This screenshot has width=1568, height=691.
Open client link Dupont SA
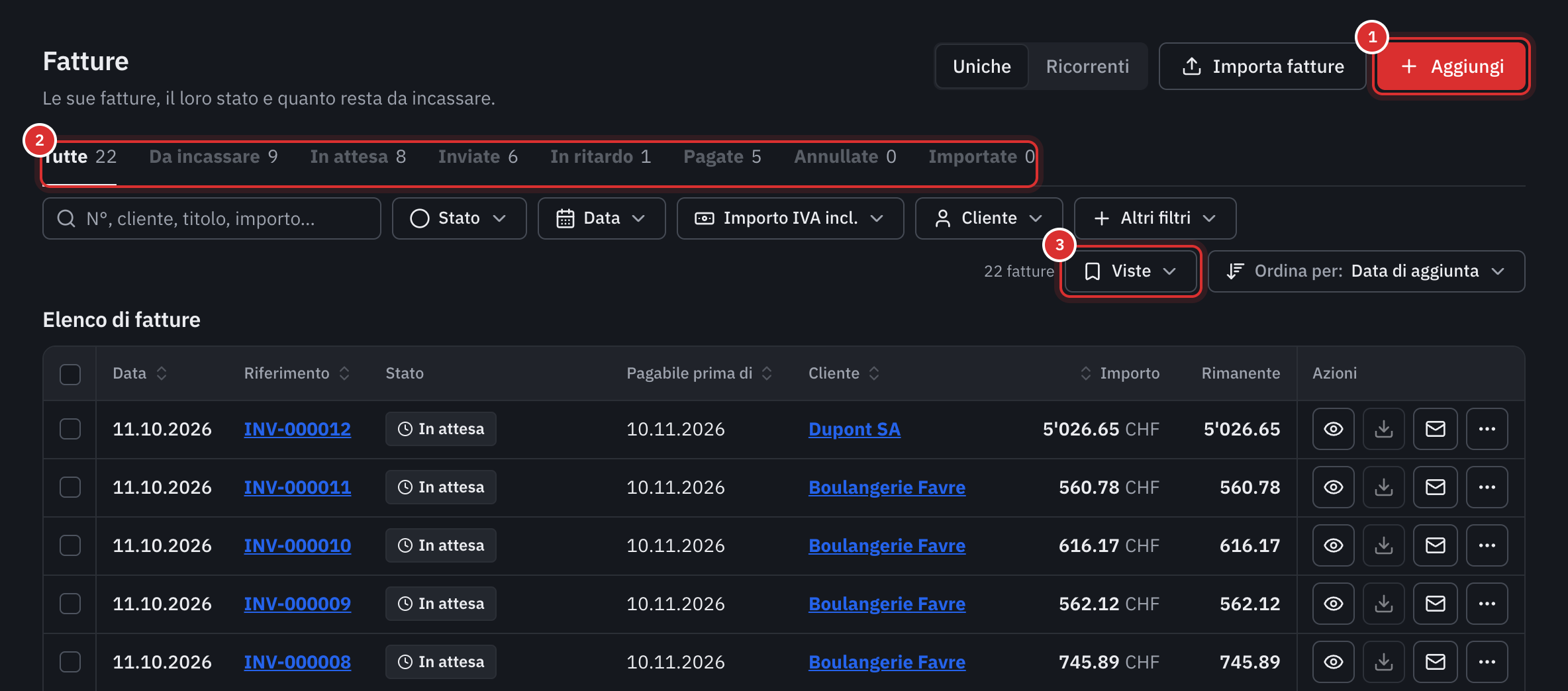[x=854, y=429]
